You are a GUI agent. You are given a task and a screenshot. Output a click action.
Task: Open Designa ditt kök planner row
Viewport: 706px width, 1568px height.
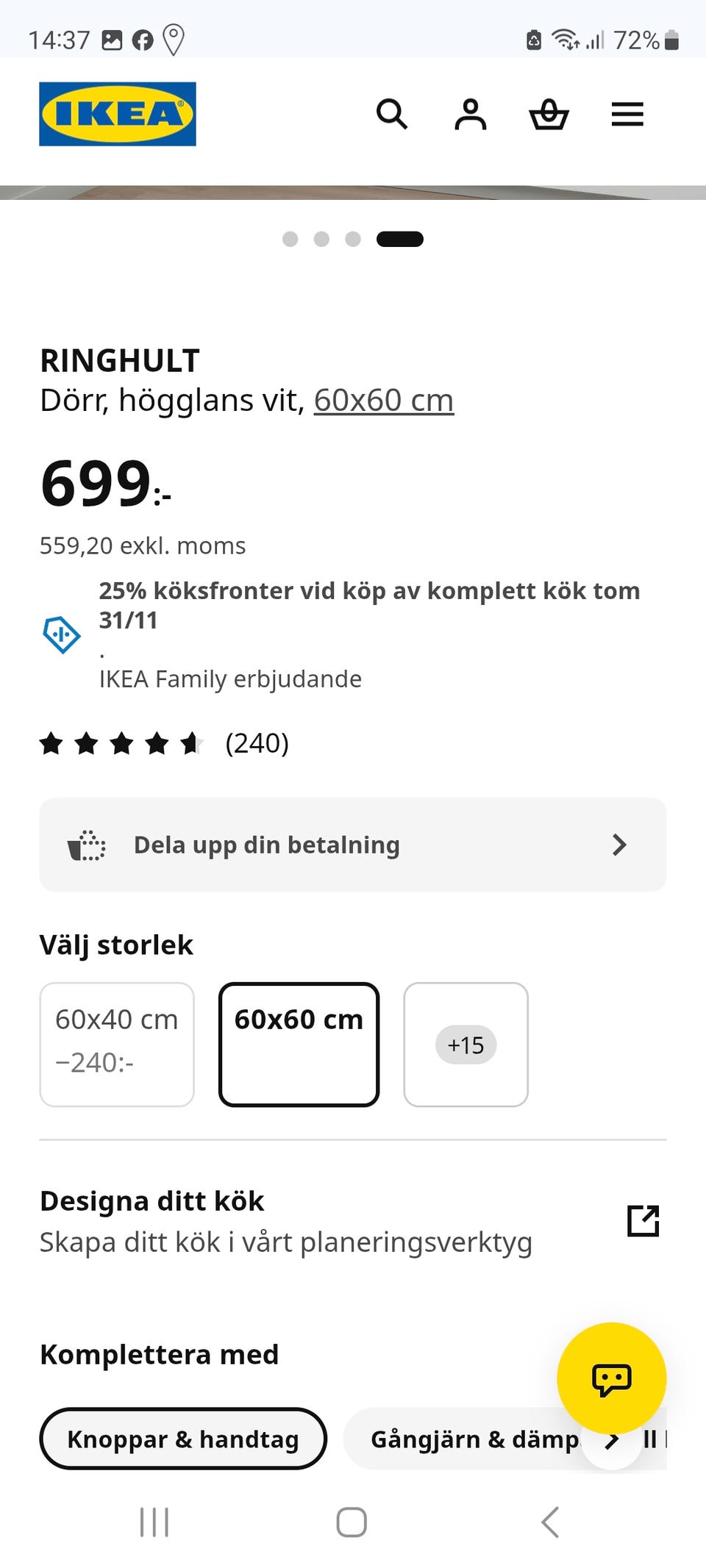click(353, 1221)
